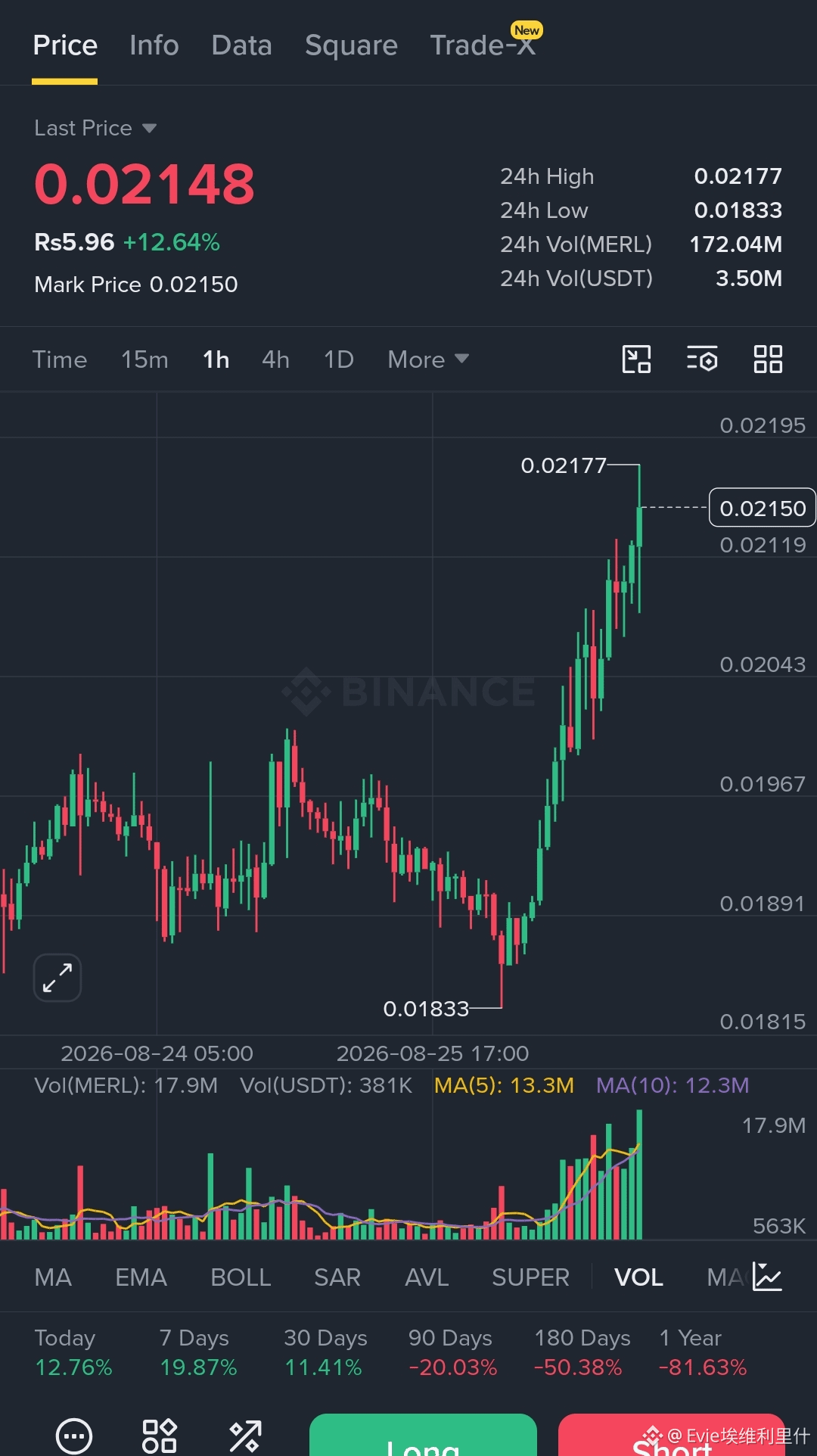
Task: Tap the green Long button
Action: point(423,1435)
